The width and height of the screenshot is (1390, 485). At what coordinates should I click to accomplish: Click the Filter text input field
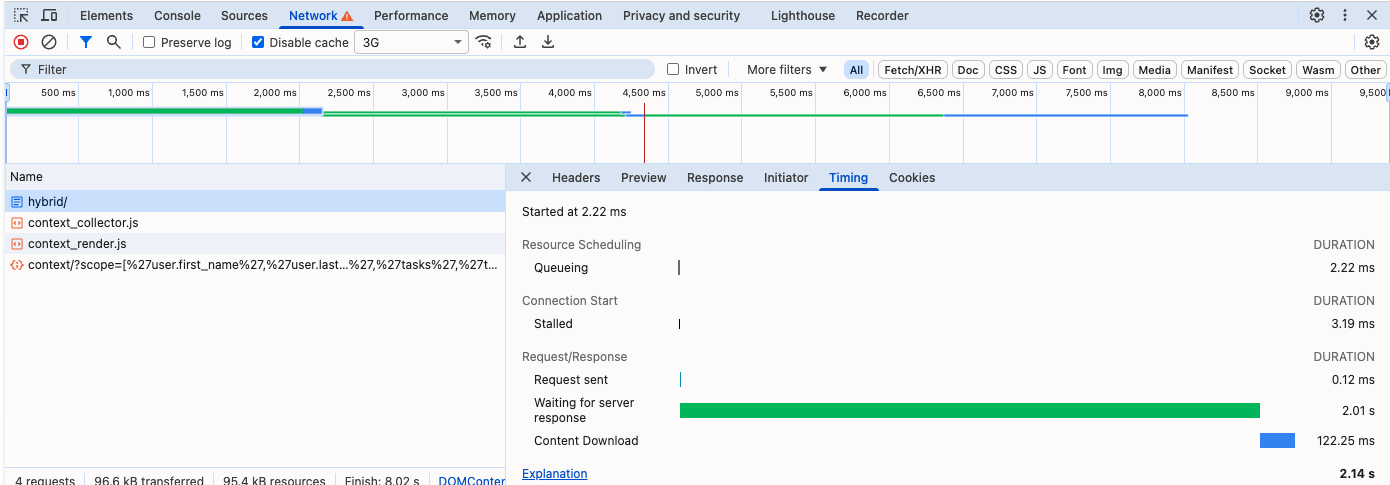(x=340, y=70)
